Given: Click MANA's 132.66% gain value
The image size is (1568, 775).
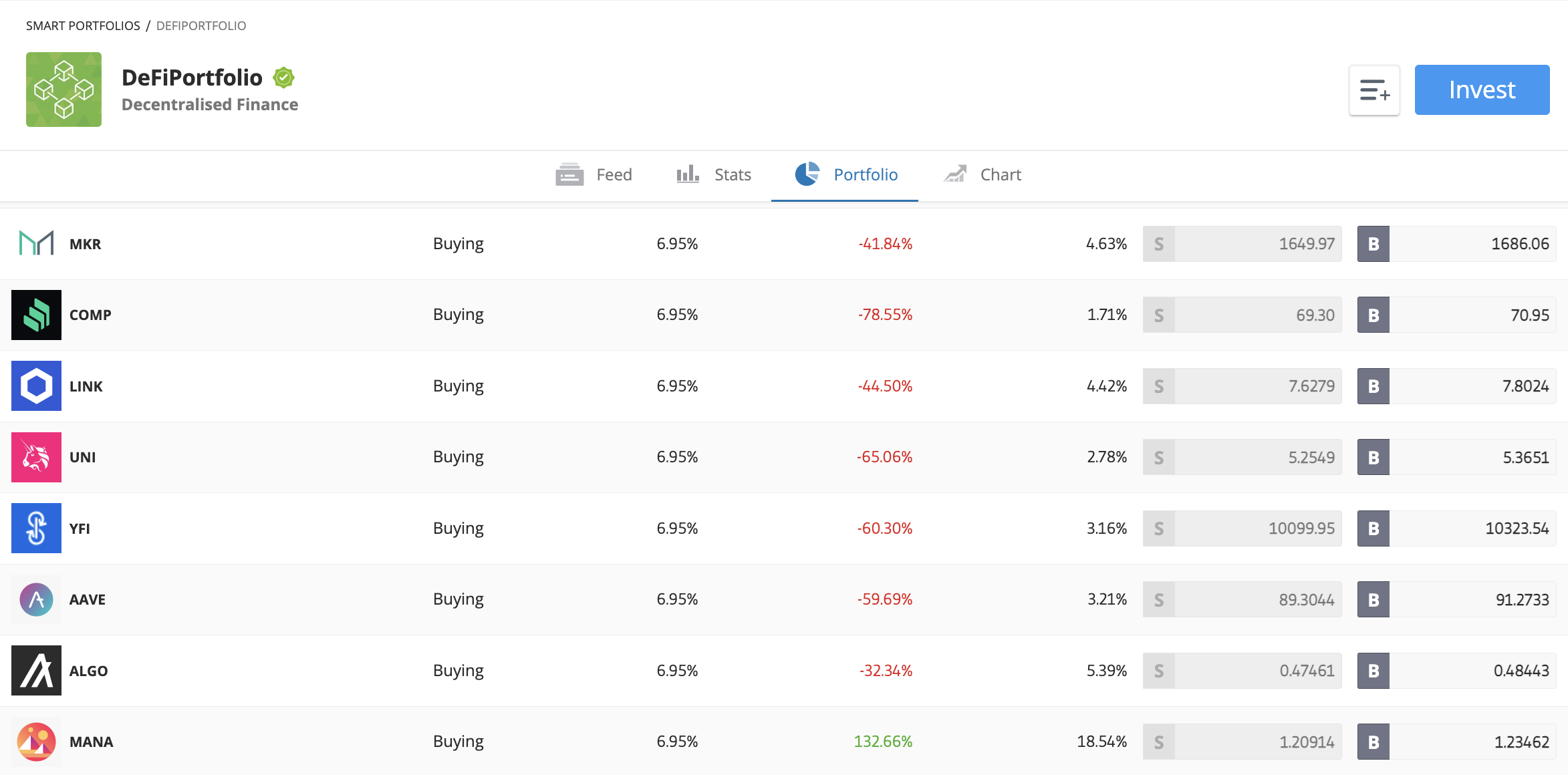Looking at the screenshot, I should point(883,742).
